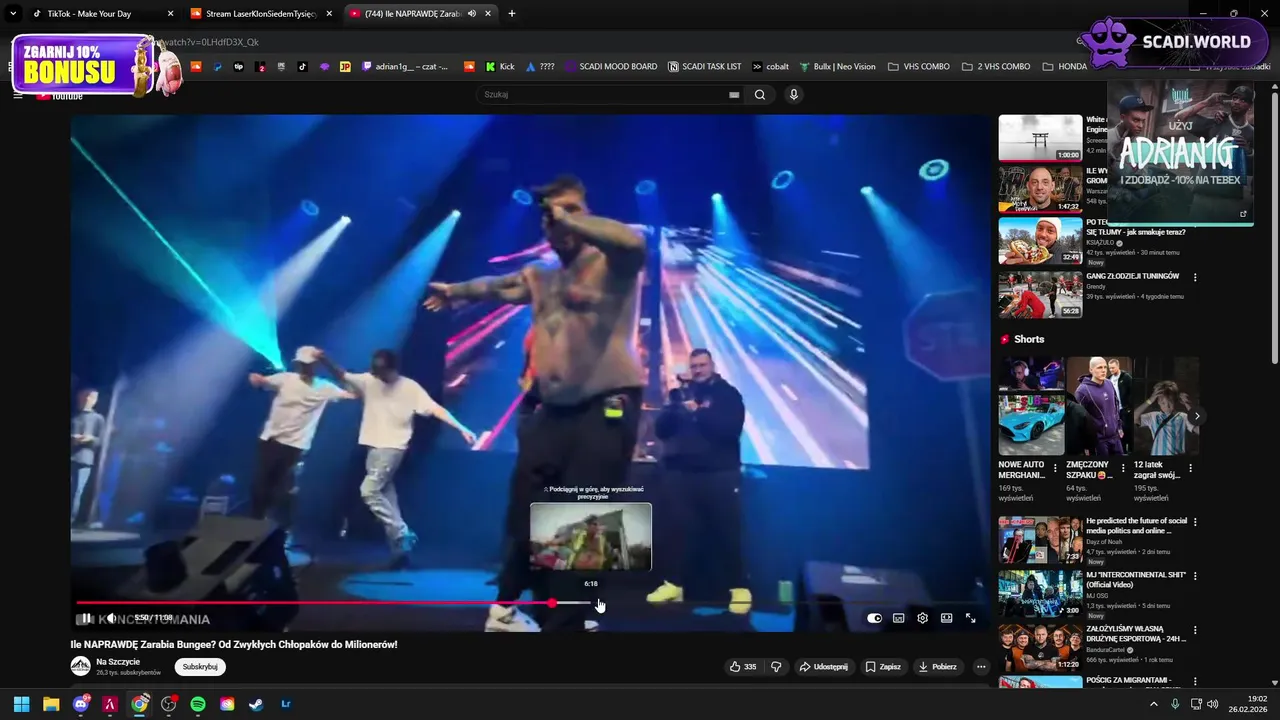Open the tab search dropdown arrow
This screenshot has width=1280, height=720.
click(12, 14)
